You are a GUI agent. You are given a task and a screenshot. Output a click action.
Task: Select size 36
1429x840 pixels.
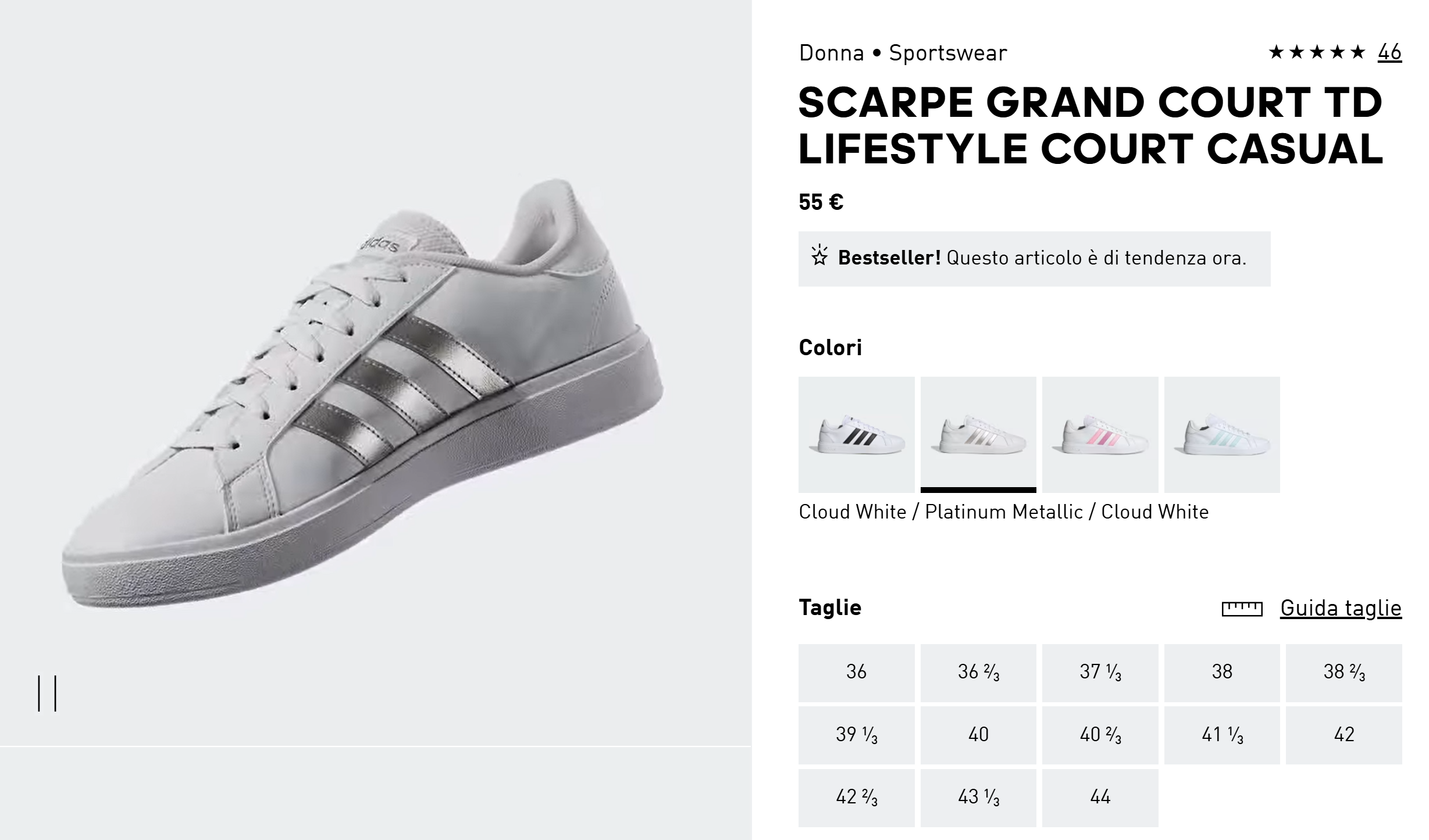[x=857, y=673]
